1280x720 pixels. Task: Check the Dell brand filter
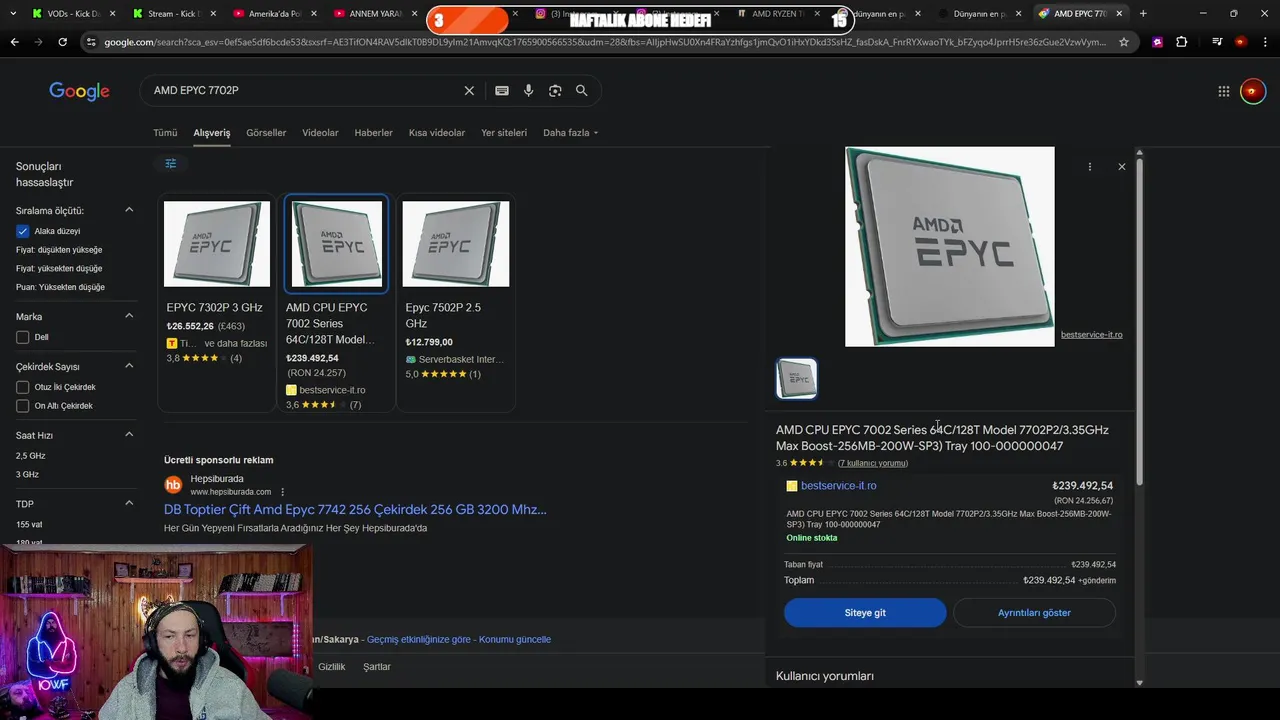(22, 337)
